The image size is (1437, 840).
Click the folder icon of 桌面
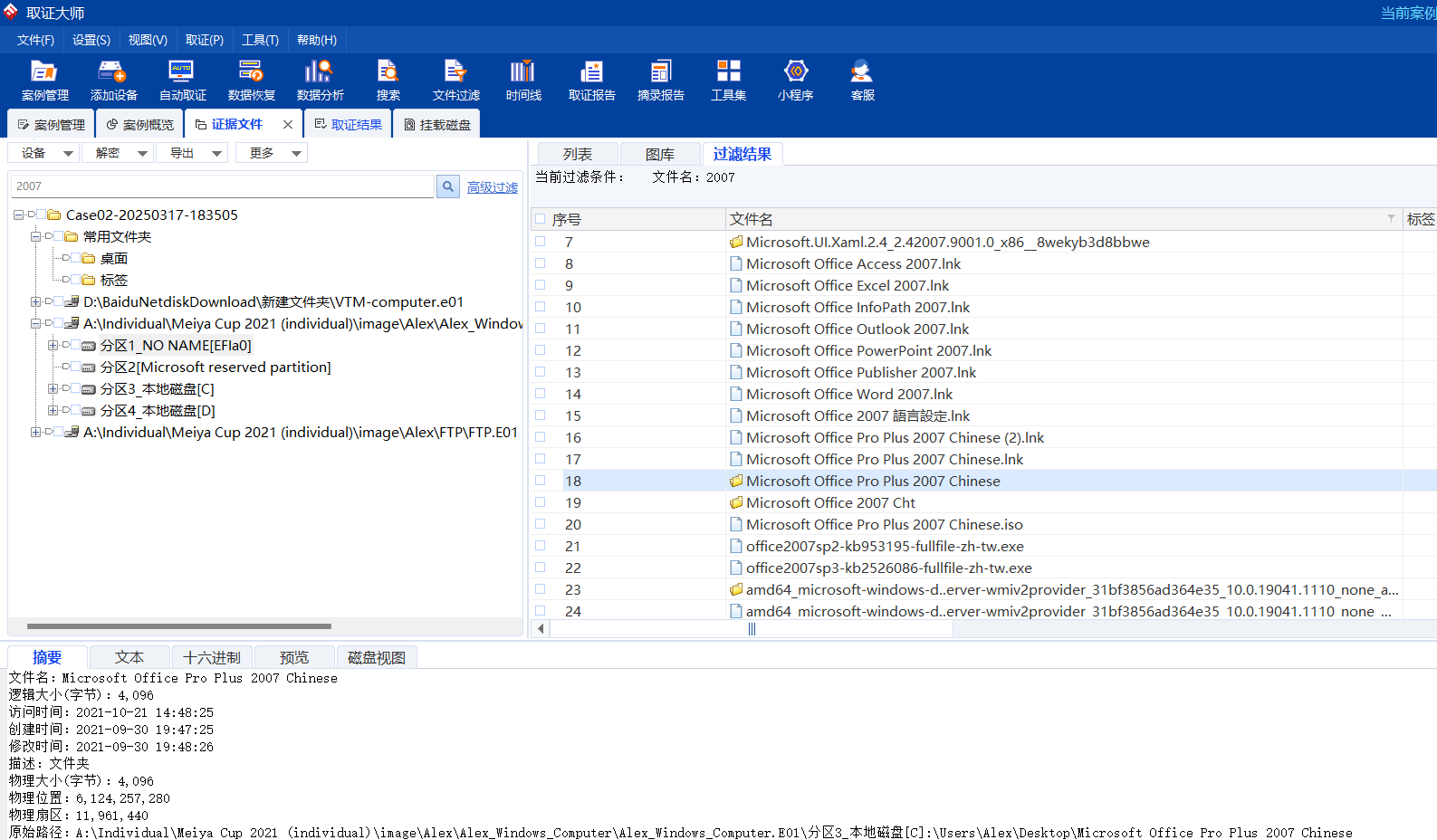pyautogui.click(x=89, y=258)
